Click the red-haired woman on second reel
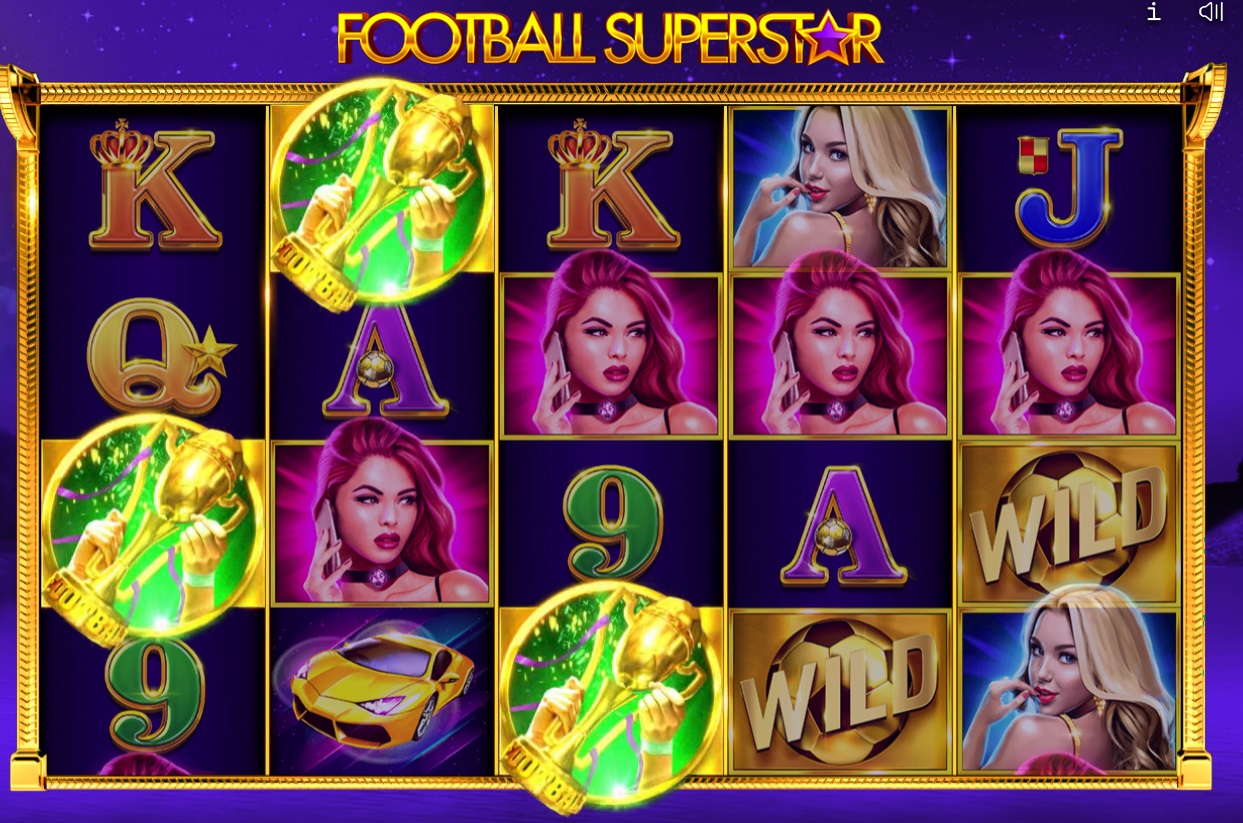Viewport: 1243px width, 823px height. coord(382,523)
